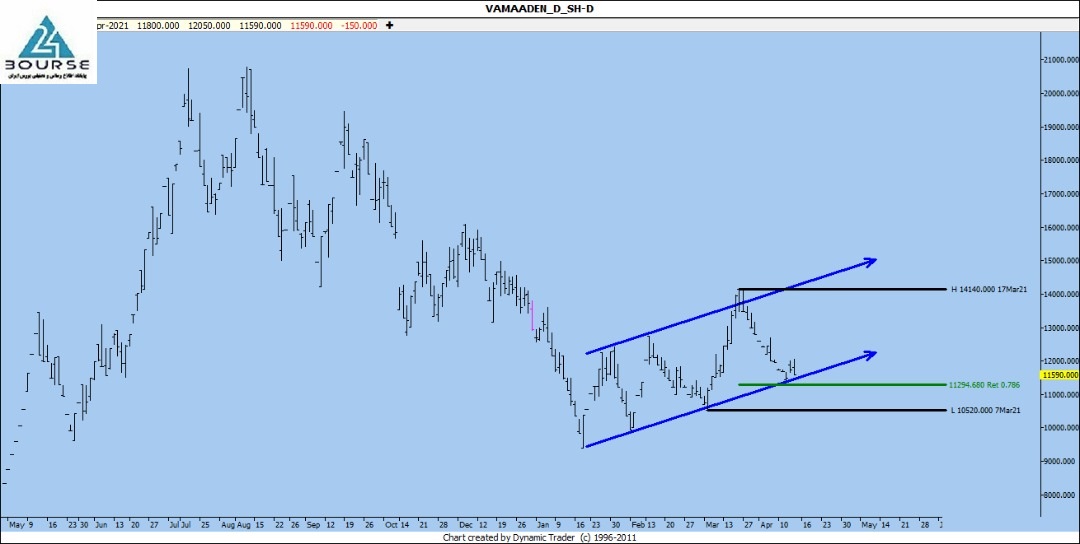The width and height of the screenshot is (1080, 544).
Task: Click the L 10520.000 7Mar21 low label
Action: point(986,410)
